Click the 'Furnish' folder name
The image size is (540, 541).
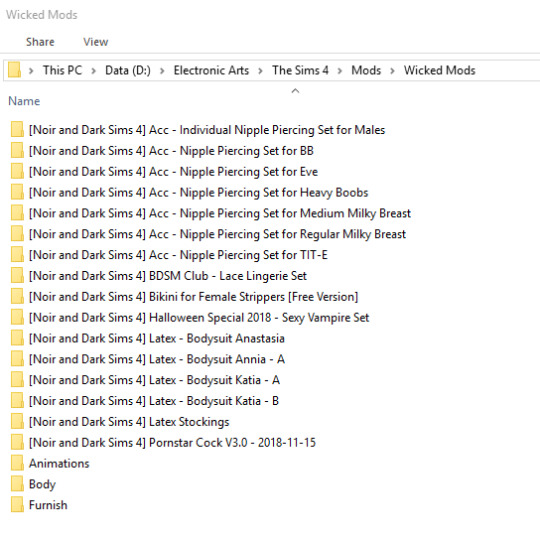click(48, 505)
